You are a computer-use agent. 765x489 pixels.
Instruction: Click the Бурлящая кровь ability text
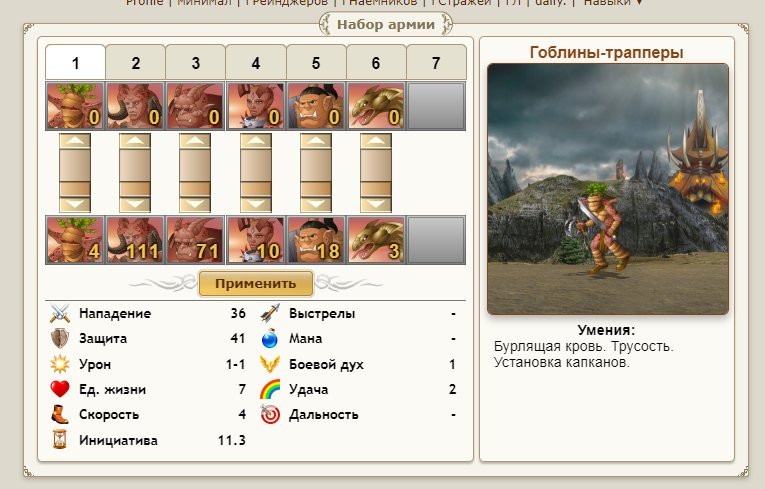point(550,346)
